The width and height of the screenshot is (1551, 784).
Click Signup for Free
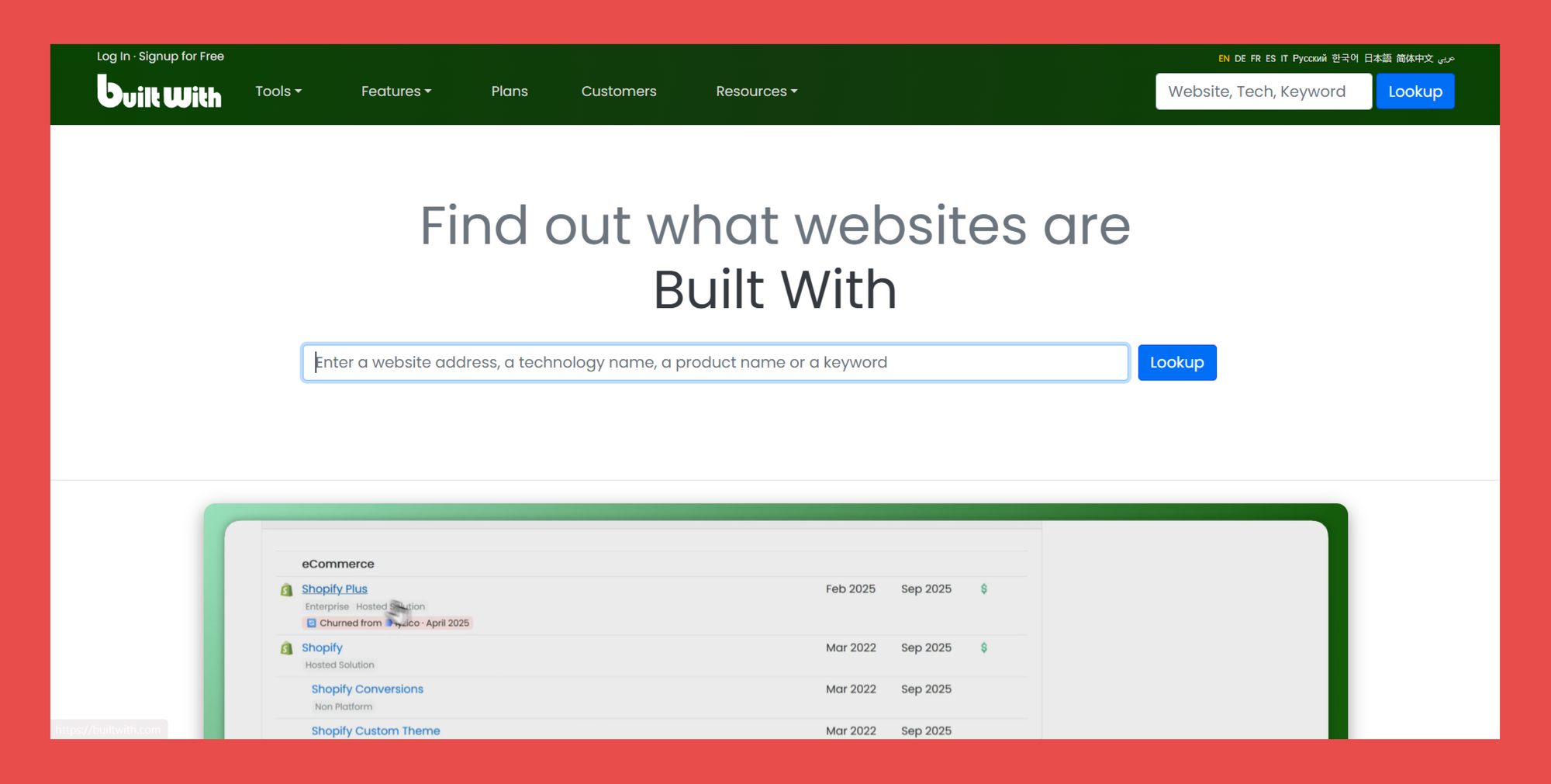tap(181, 56)
